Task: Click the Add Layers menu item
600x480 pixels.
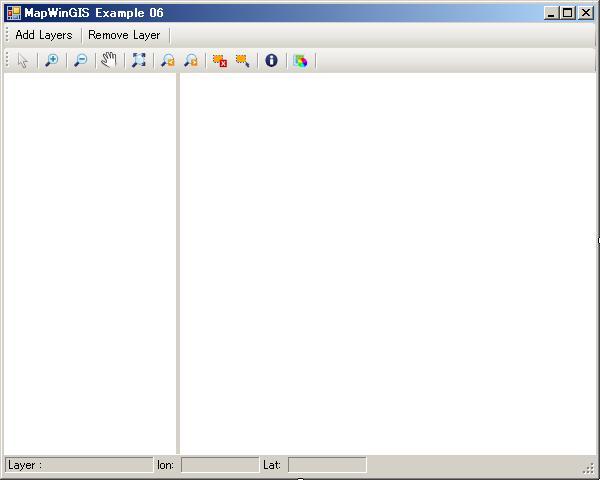Action: [x=44, y=35]
